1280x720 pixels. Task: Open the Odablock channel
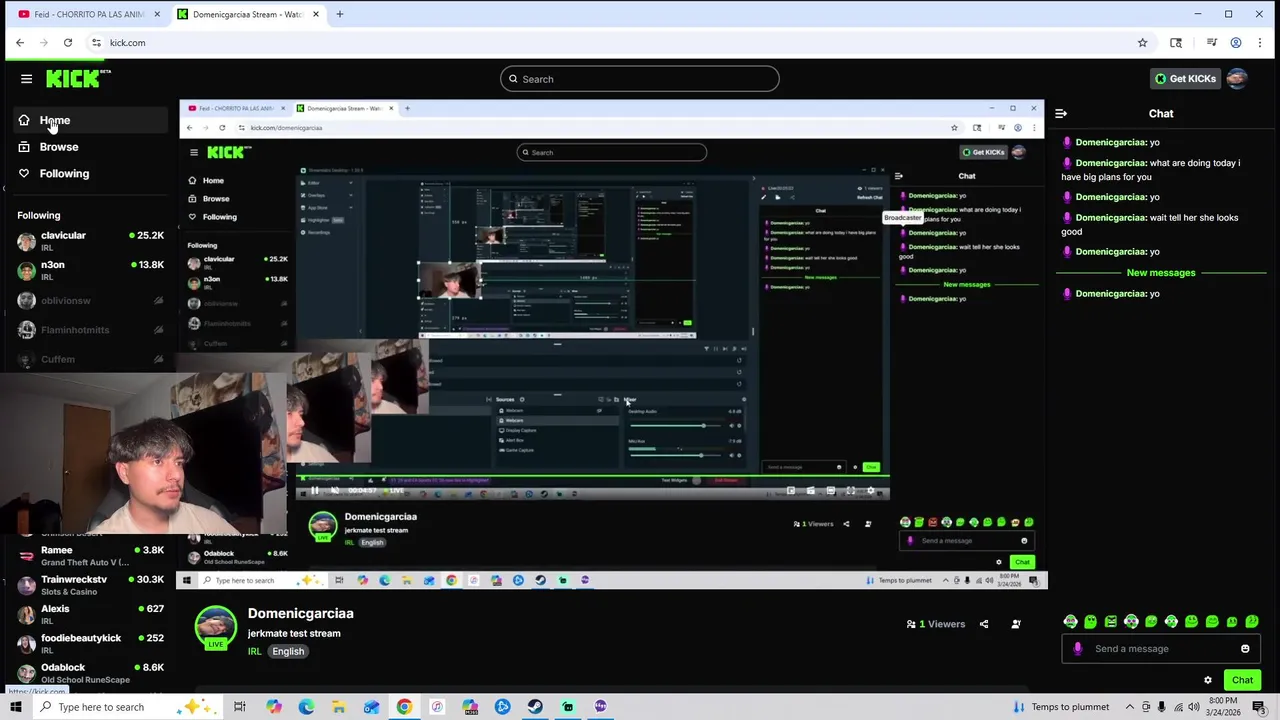coord(90,672)
